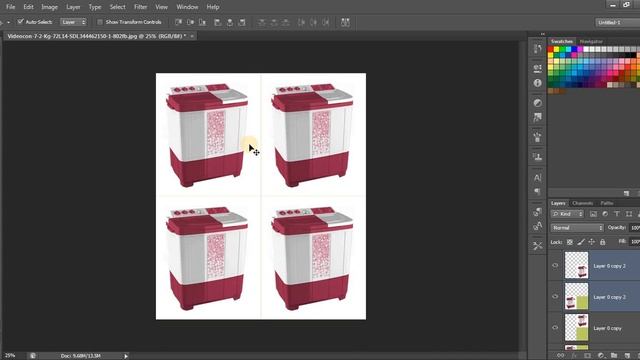This screenshot has width=640, height=360.
Task: Click the create new layer icon
Action: click(x=627, y=356)
